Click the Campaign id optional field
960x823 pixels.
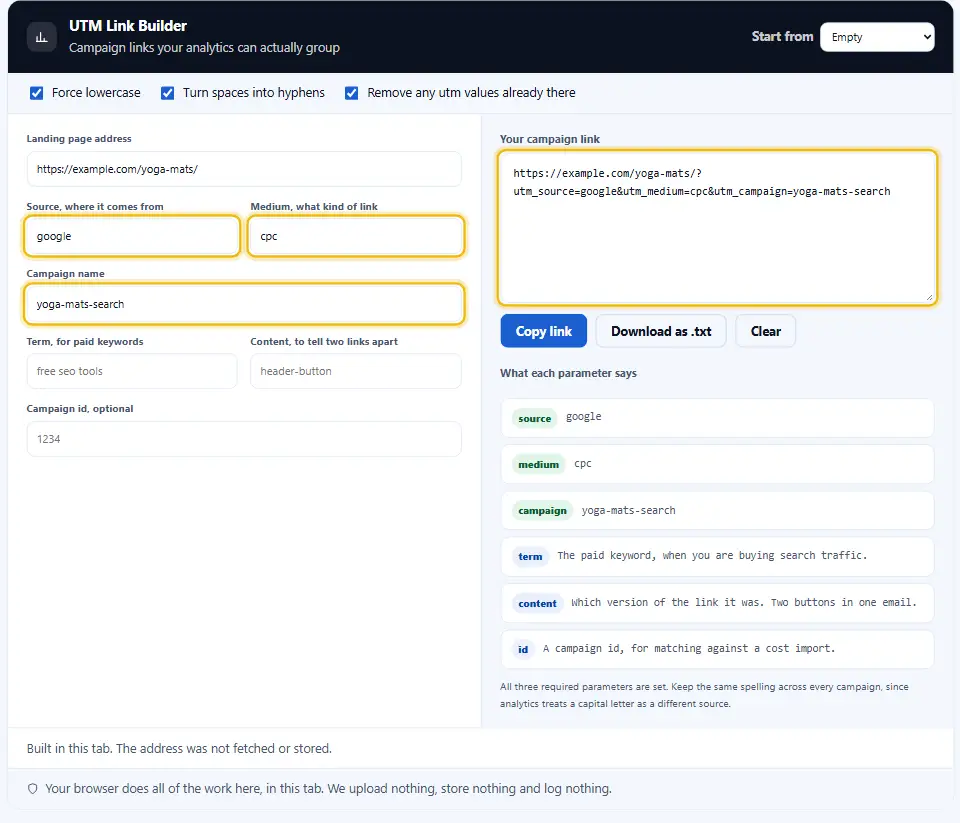click(244, 439)
